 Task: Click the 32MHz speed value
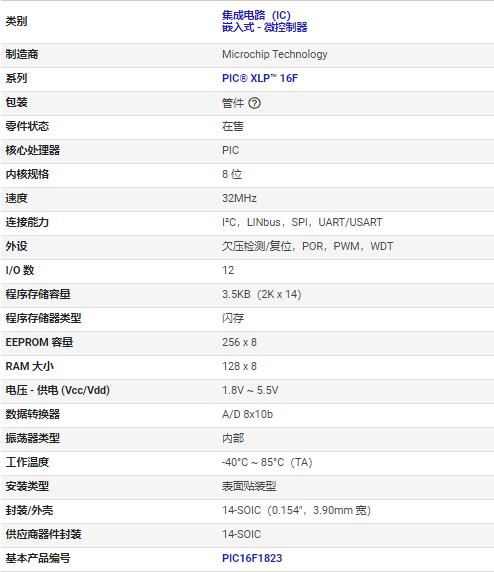click(239, 198)
